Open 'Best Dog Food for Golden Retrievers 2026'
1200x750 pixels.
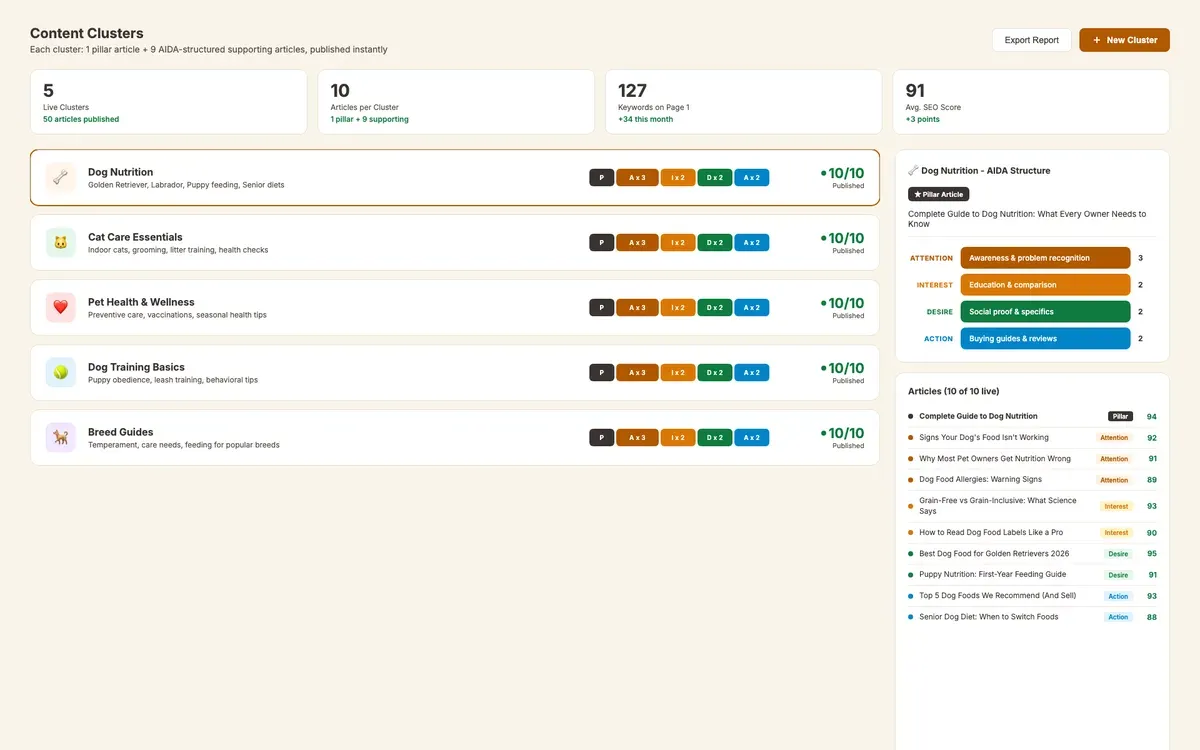tap(994, 553)
